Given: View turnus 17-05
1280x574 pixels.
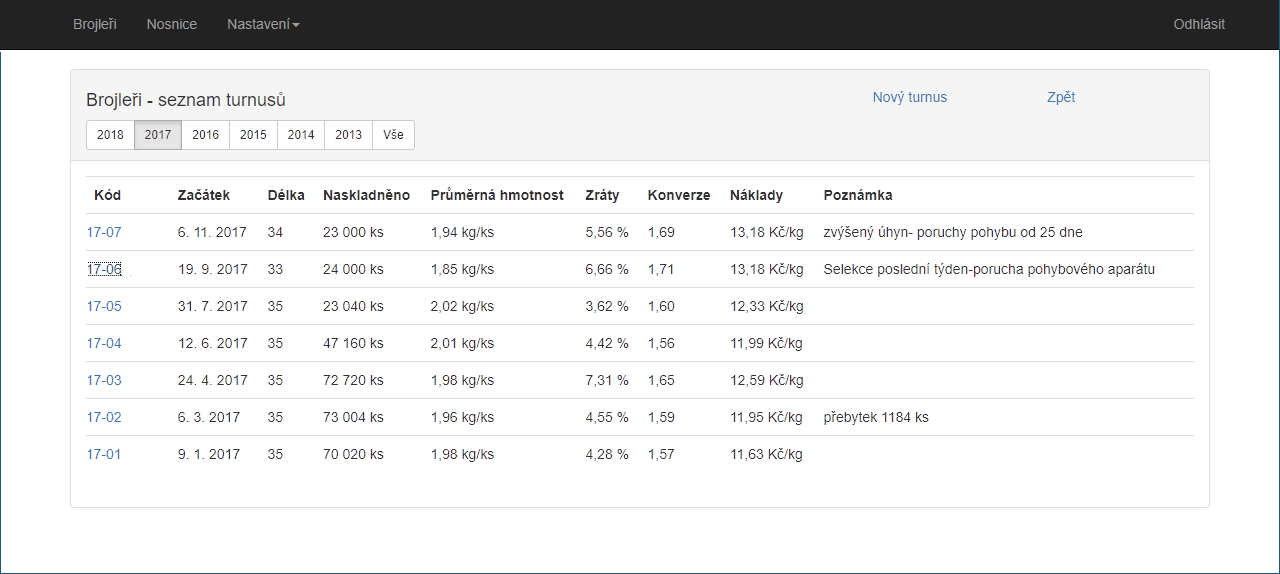Looking at the screenshot, I should coord(104,306).
